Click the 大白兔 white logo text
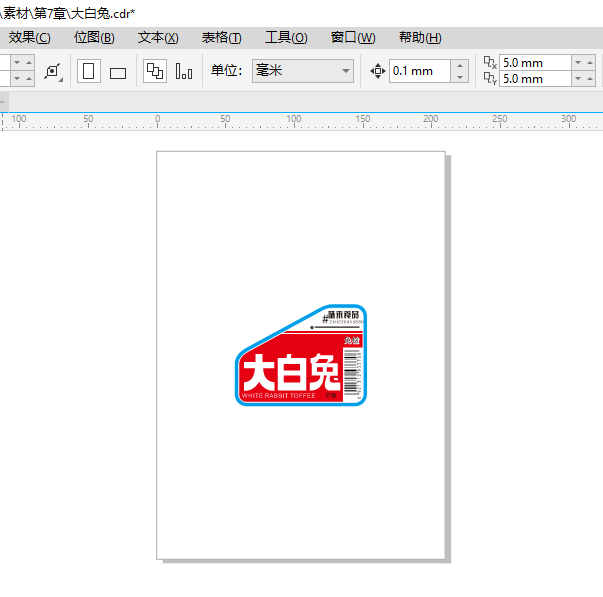The height and width of the screenshot is (597, 603). (291, 372)
